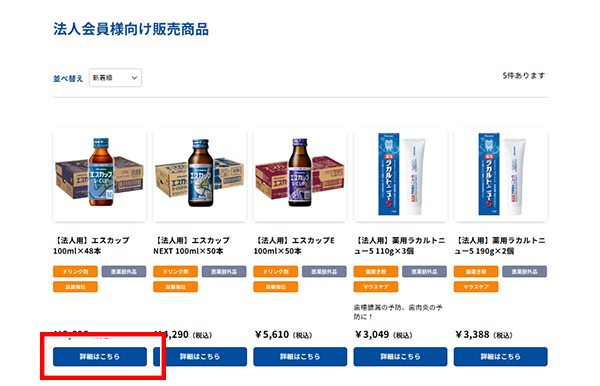Click the 薬用ラカルトニュー5 110g×3個 product image

tap(400, 175)
